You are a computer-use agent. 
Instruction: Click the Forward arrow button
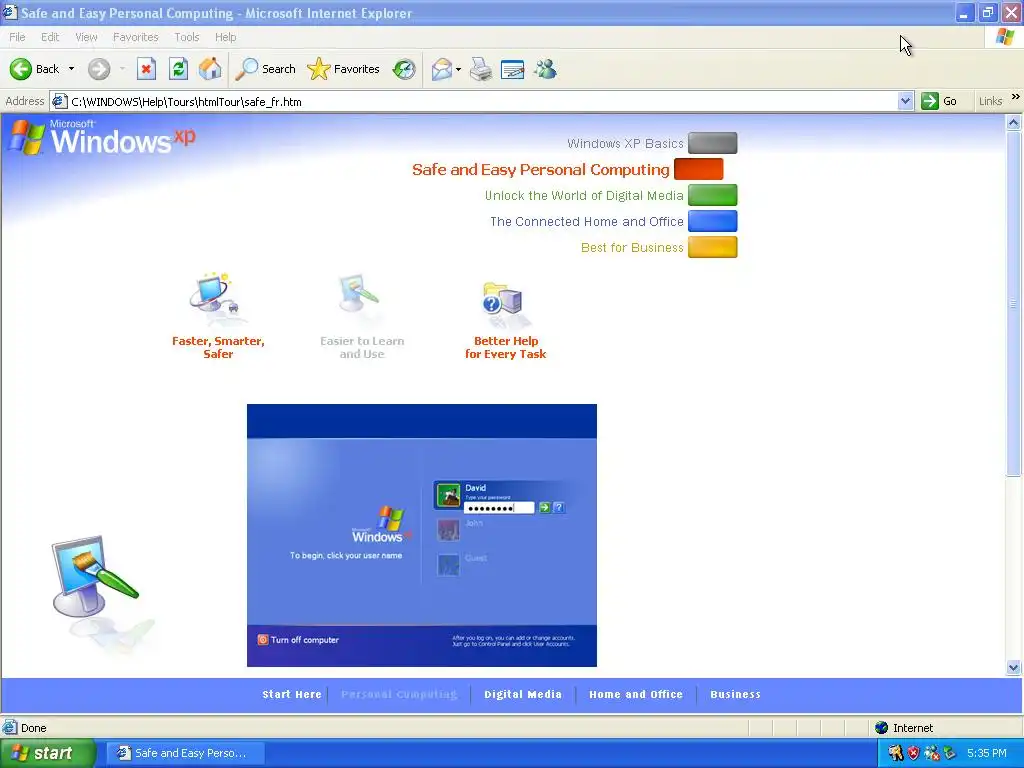click(x=99, y=69)
